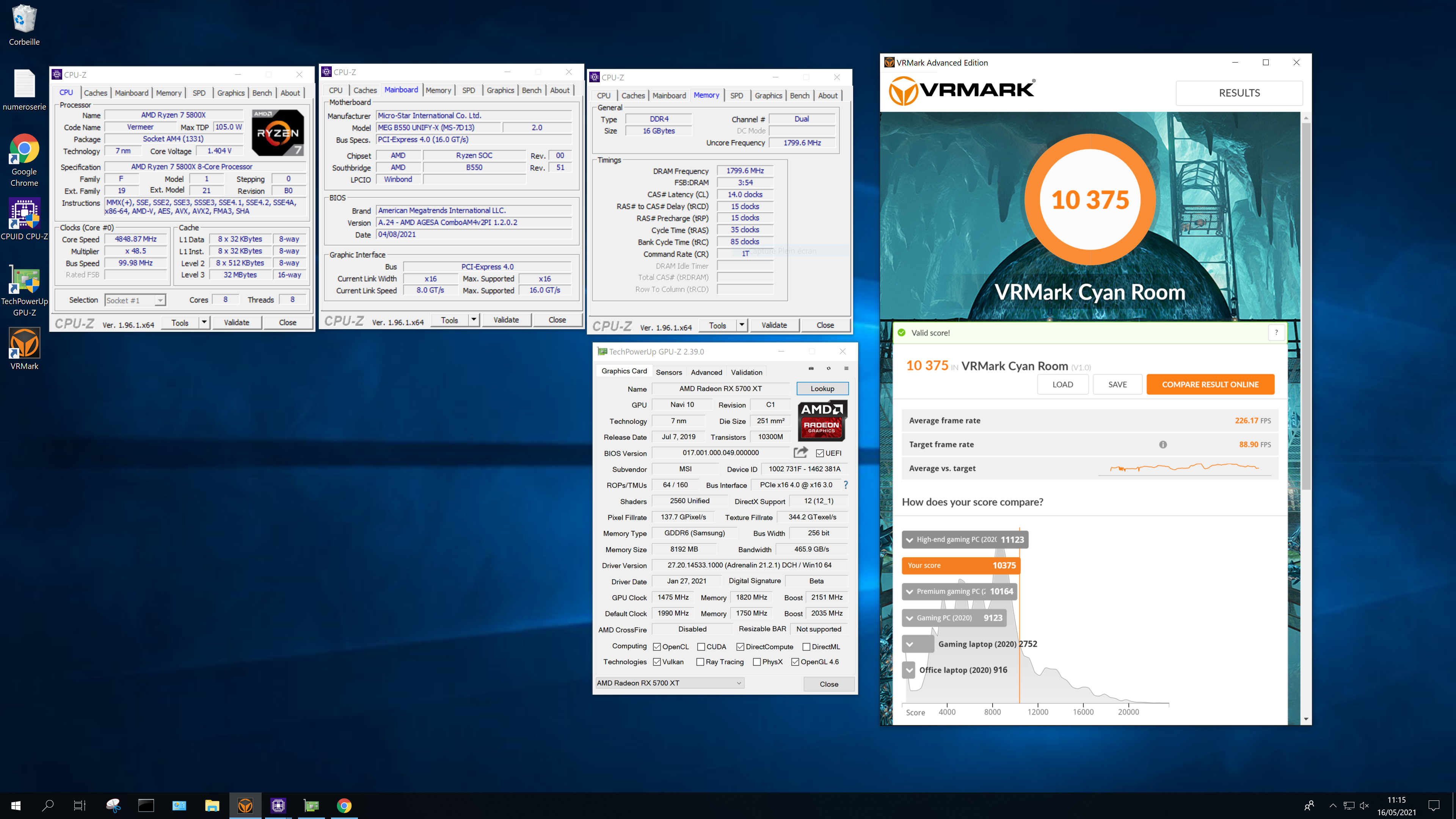Expand the Gaming PC (2020) comparison
This screenshot has width=1456, height=819.
coord(910,618)
